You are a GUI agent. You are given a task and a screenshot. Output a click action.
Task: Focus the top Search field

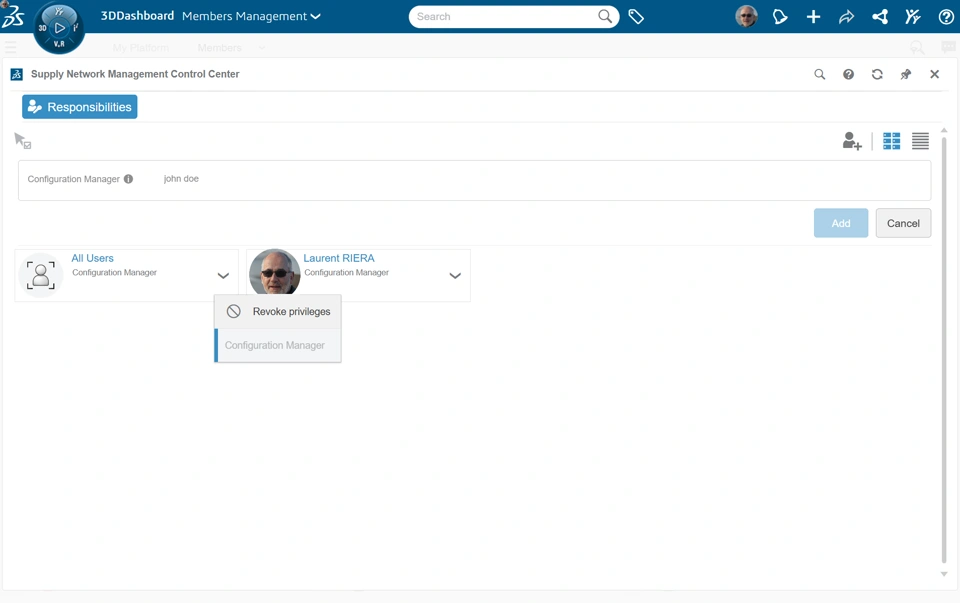coord(502,17)
